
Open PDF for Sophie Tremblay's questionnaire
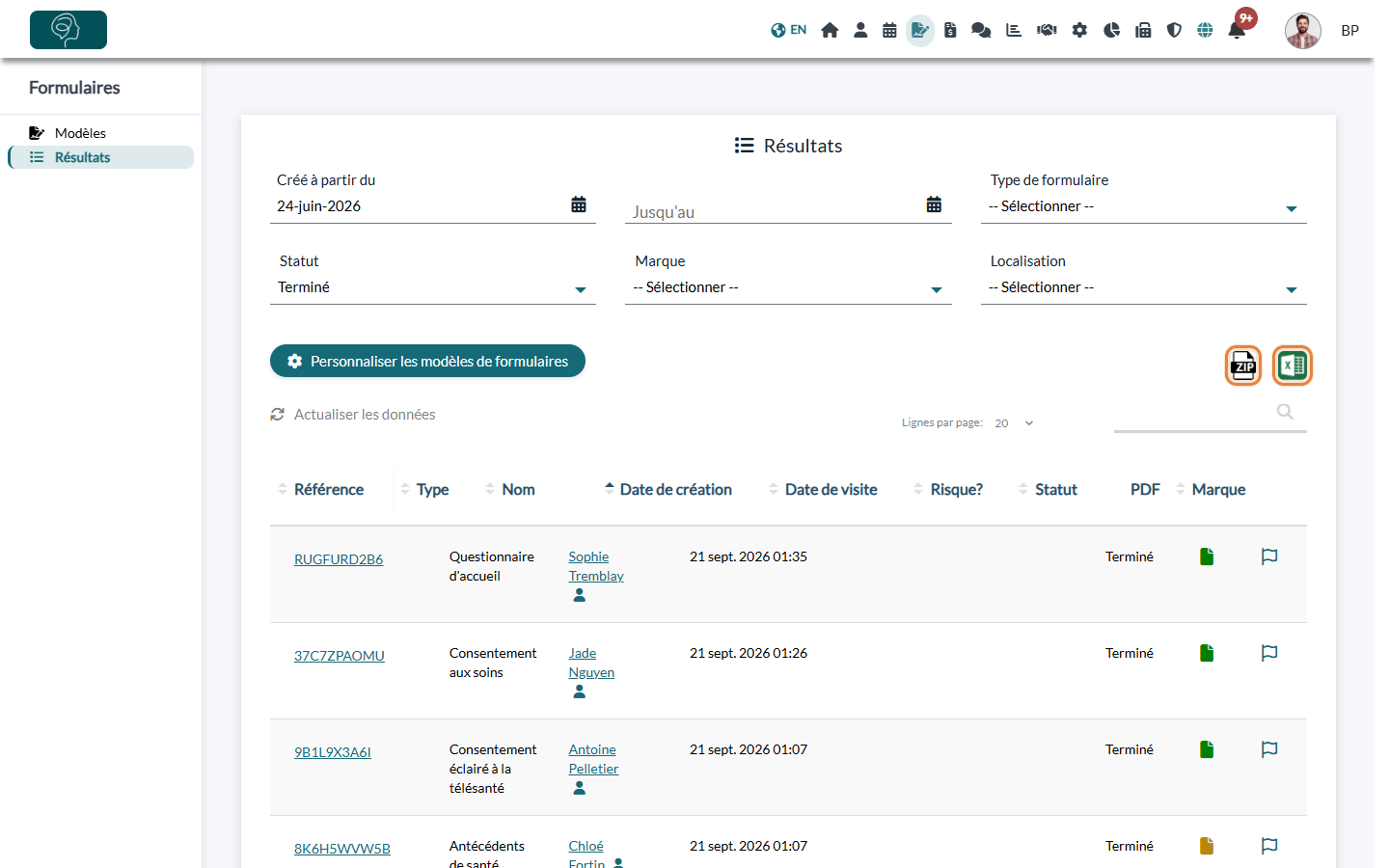(x=1207, y=556)
